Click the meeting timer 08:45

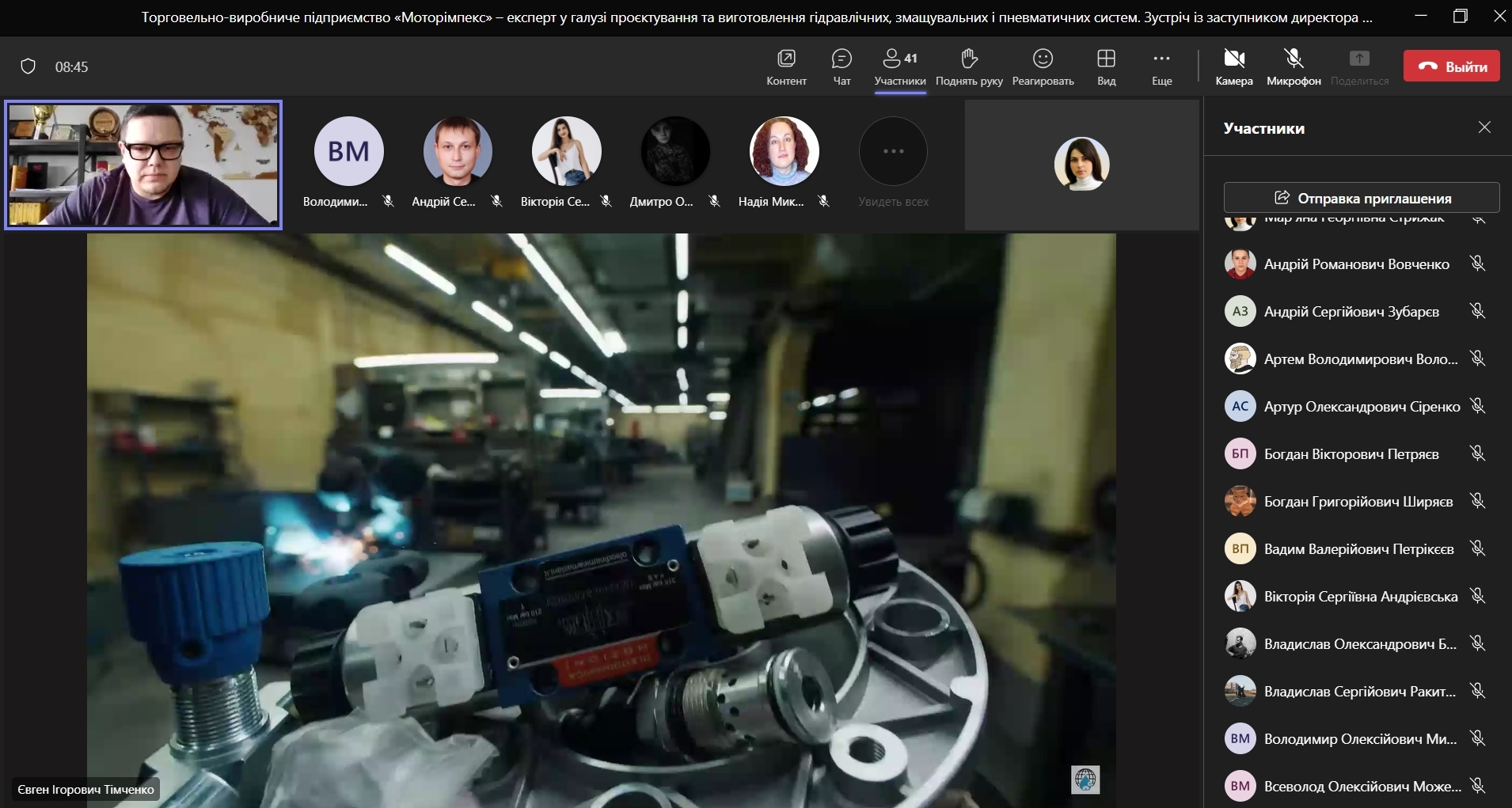[x=71, y=67]
